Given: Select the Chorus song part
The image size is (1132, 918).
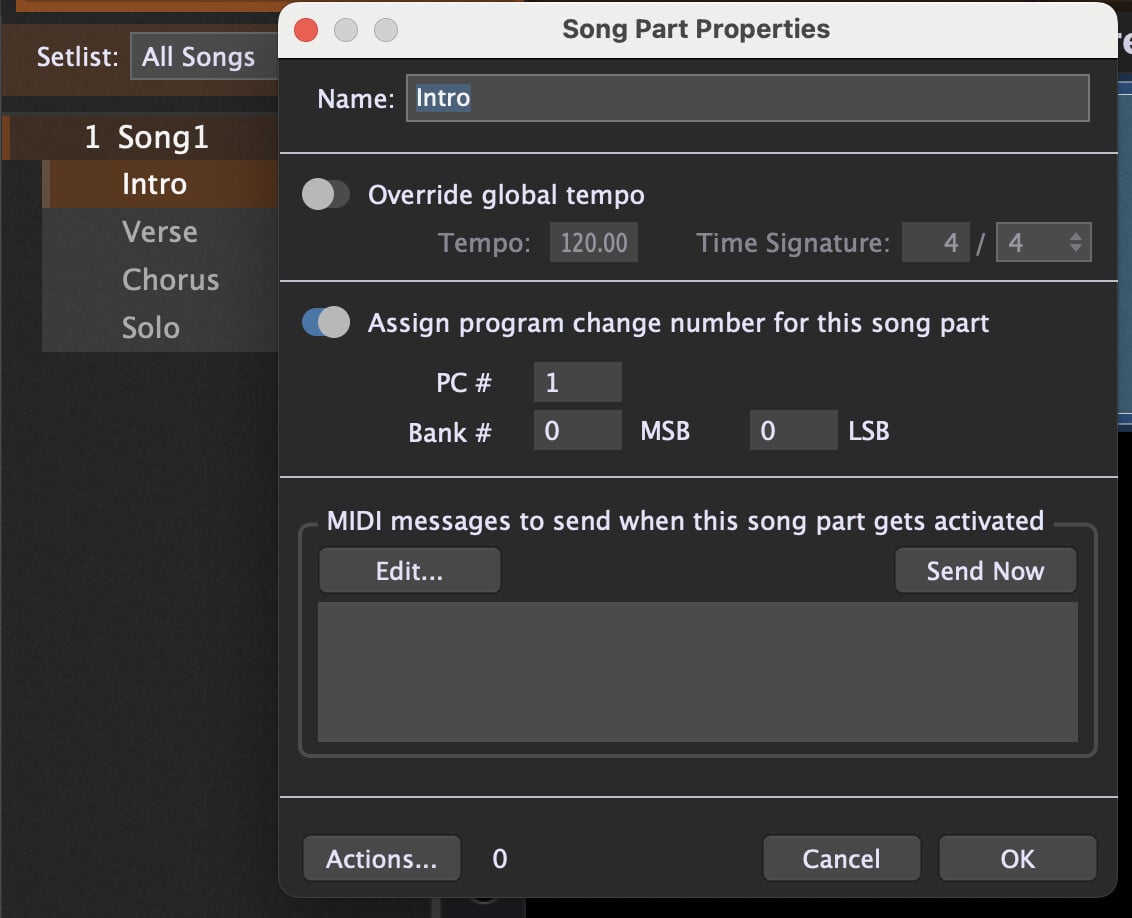Looking at the screenshot, I should pos(170,280).
